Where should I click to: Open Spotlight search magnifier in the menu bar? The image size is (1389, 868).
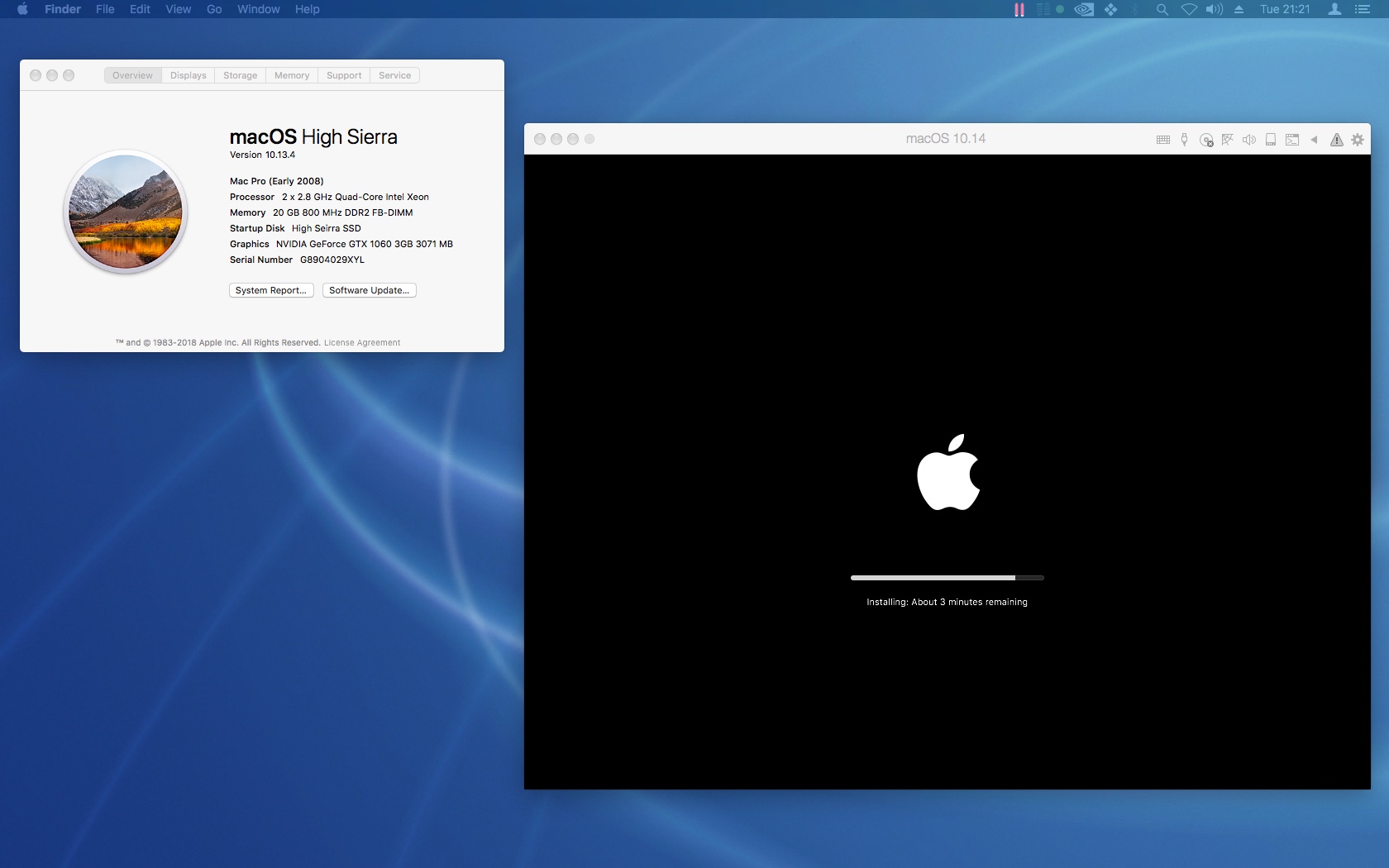(x=1162, y=9)
